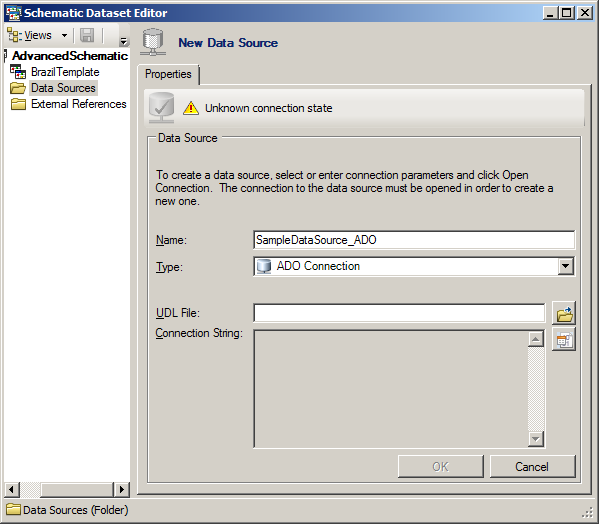Viewport: 599px width, 524px height.
Task: Select the AdvancedSchematic root node
Action: [x=70, y=56]
